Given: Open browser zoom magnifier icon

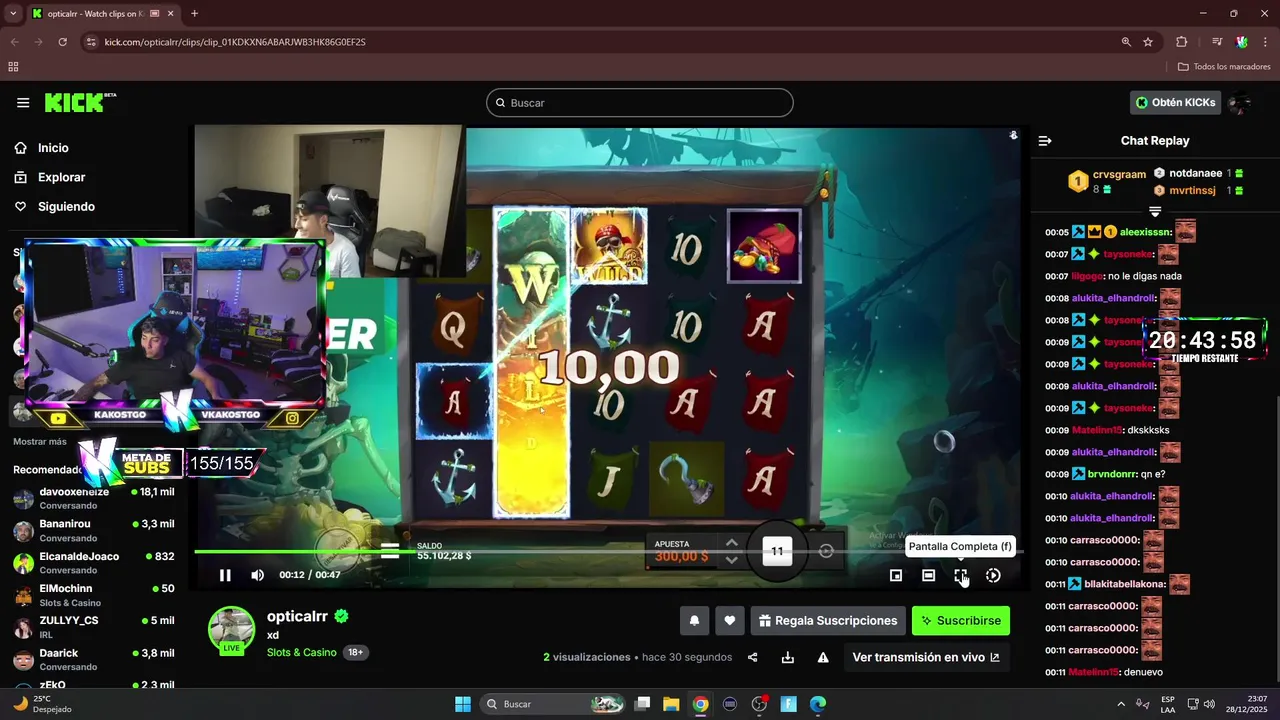Looking at the screenshot, I should [x=1126, y=42].
